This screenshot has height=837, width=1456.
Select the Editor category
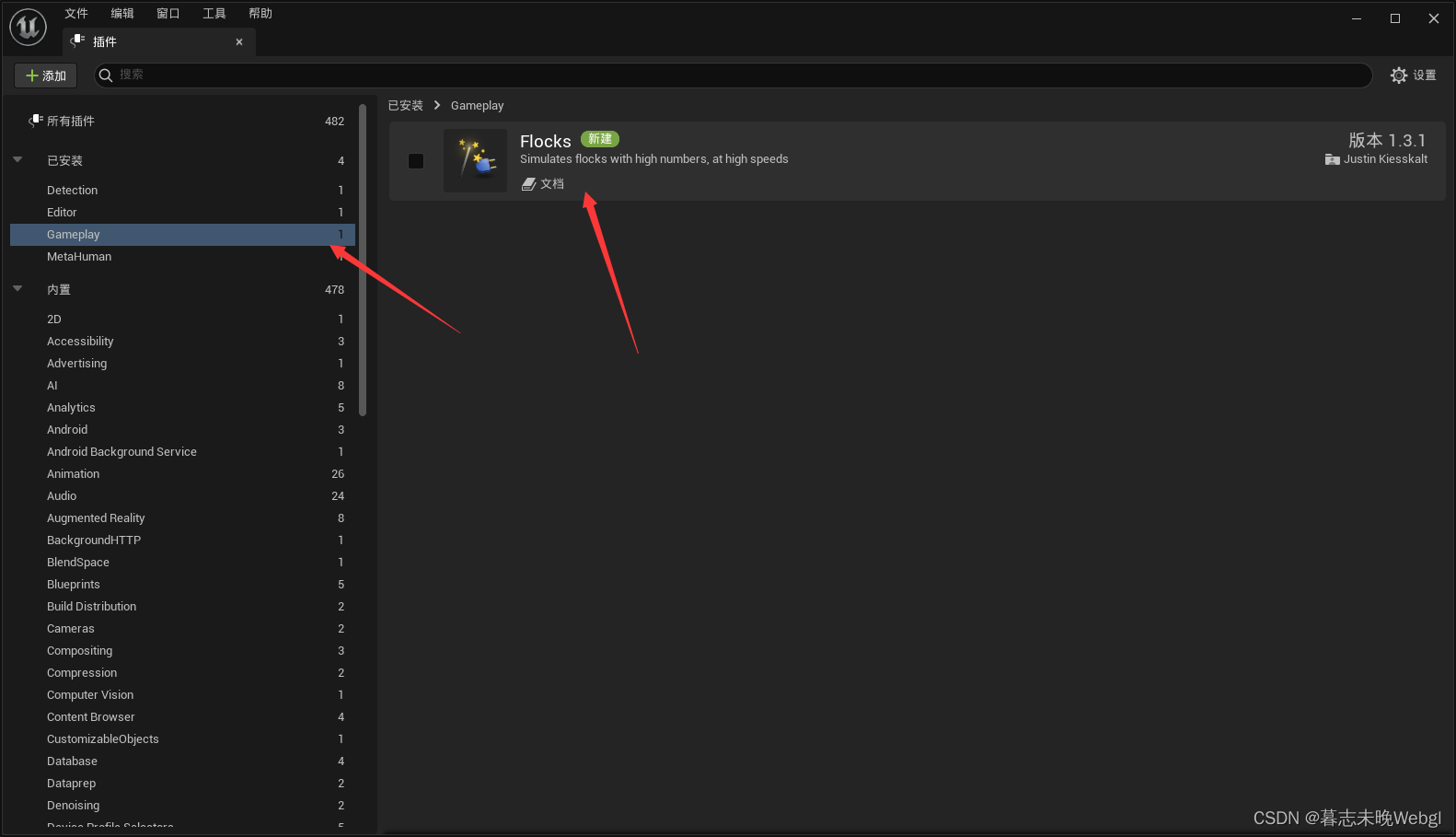(182, 212)
